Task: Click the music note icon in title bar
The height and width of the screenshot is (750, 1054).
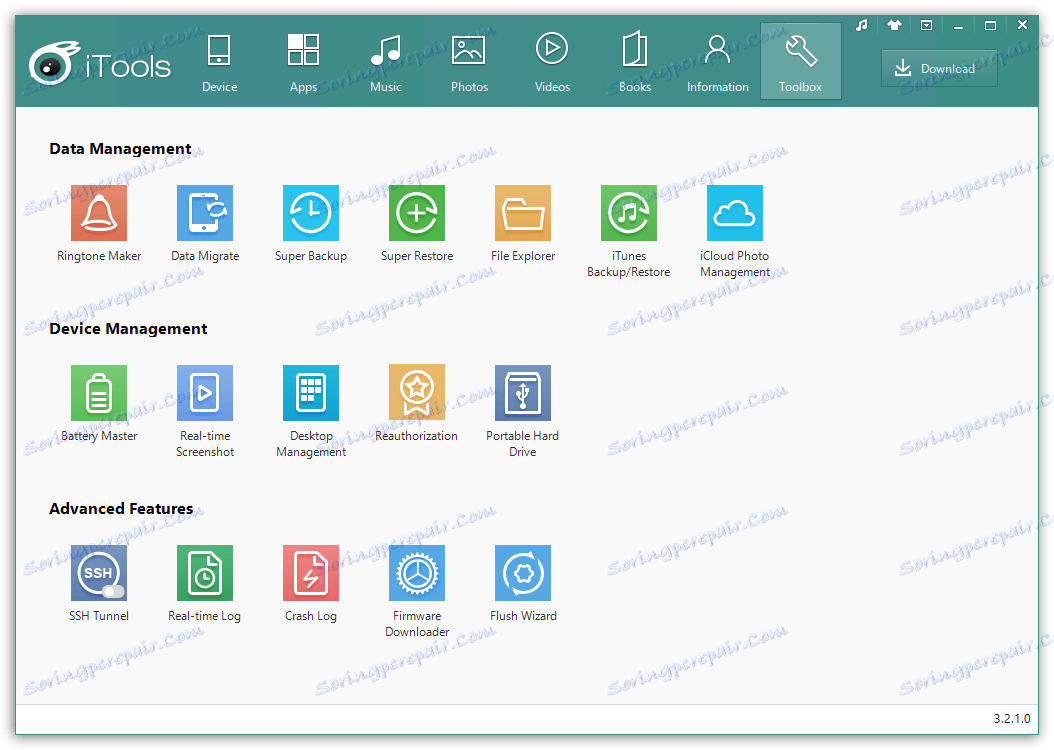Action: click(x=862, y=26)
